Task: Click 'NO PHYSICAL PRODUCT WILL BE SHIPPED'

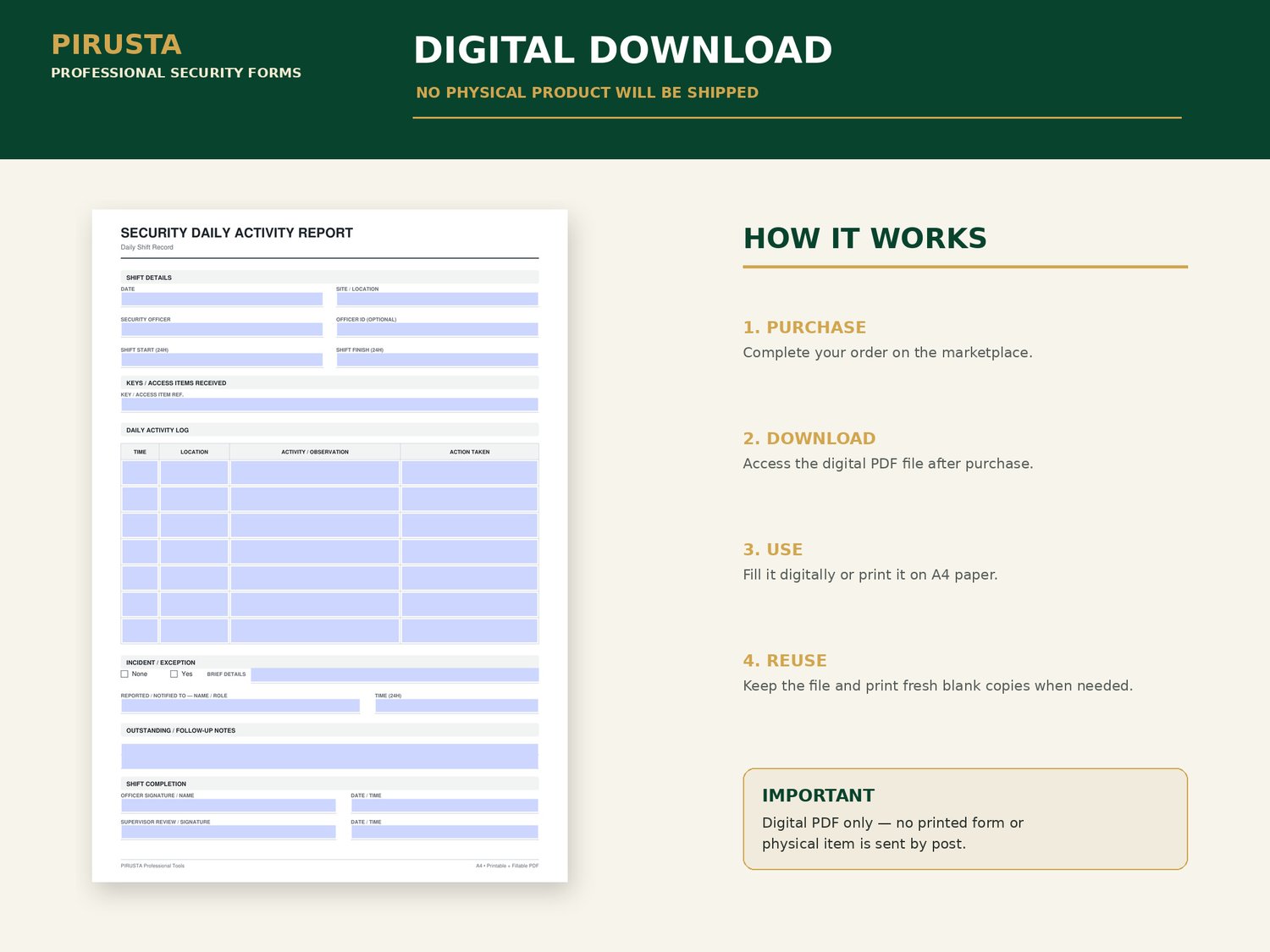Action: [x=587, y=92]
